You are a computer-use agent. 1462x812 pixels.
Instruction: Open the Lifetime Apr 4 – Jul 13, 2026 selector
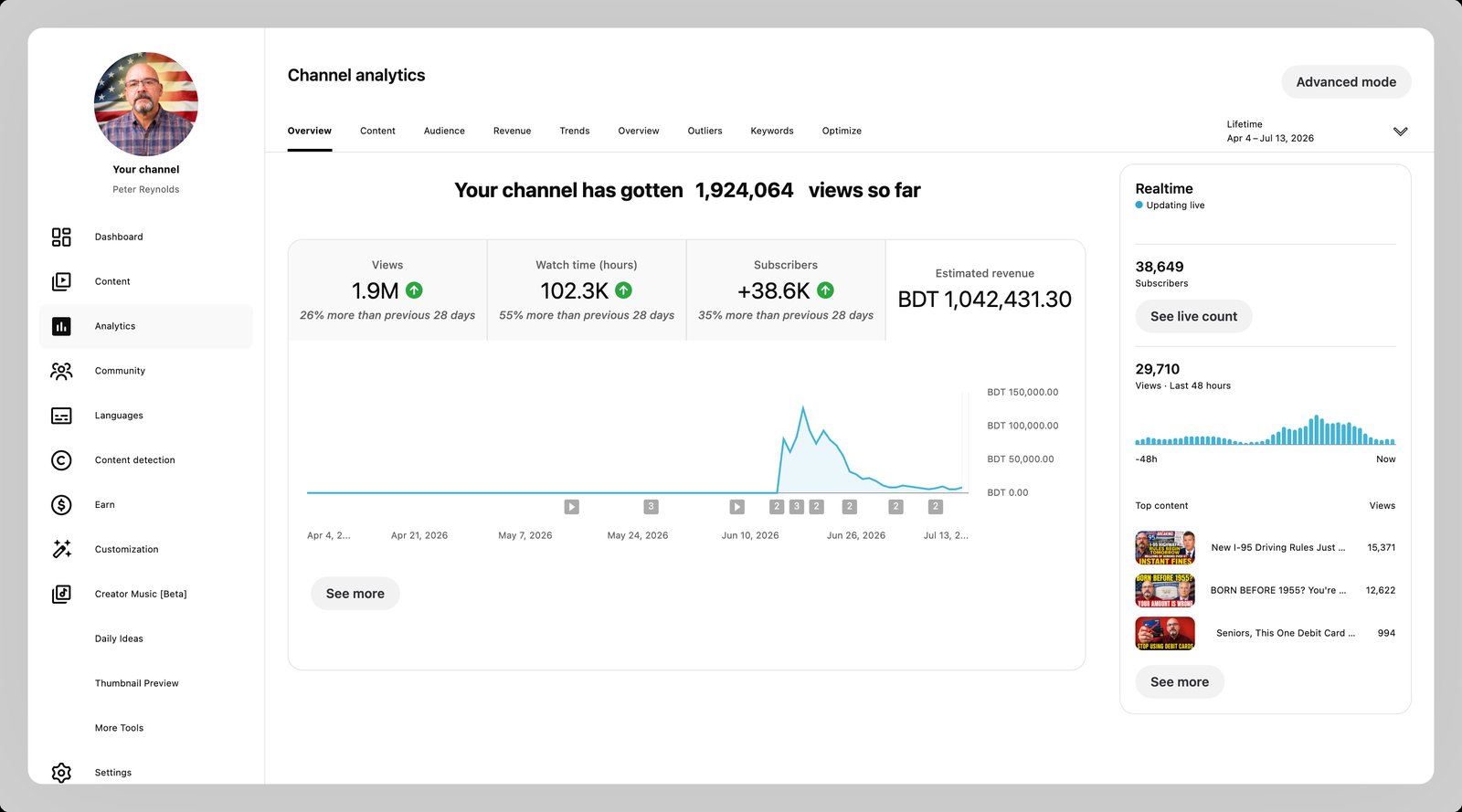tap(1317, 132)
